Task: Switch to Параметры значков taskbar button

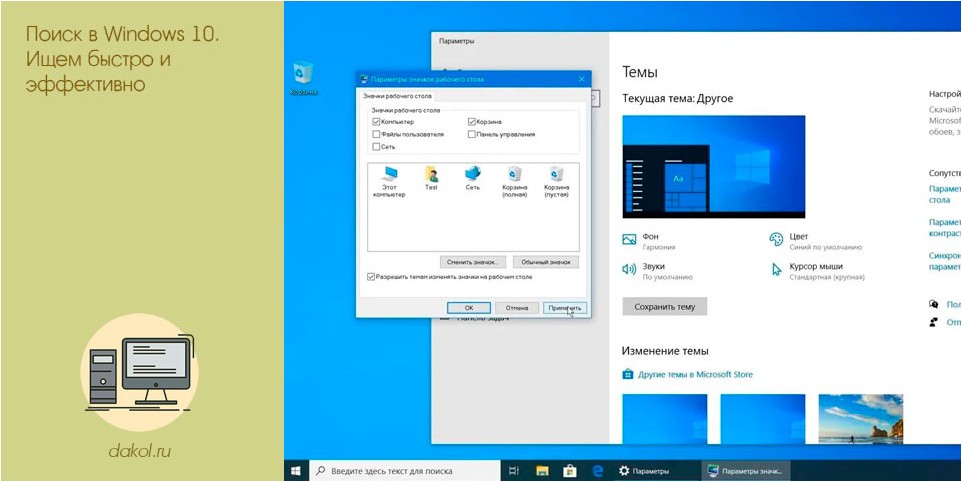Action: (x=745, y=471)
